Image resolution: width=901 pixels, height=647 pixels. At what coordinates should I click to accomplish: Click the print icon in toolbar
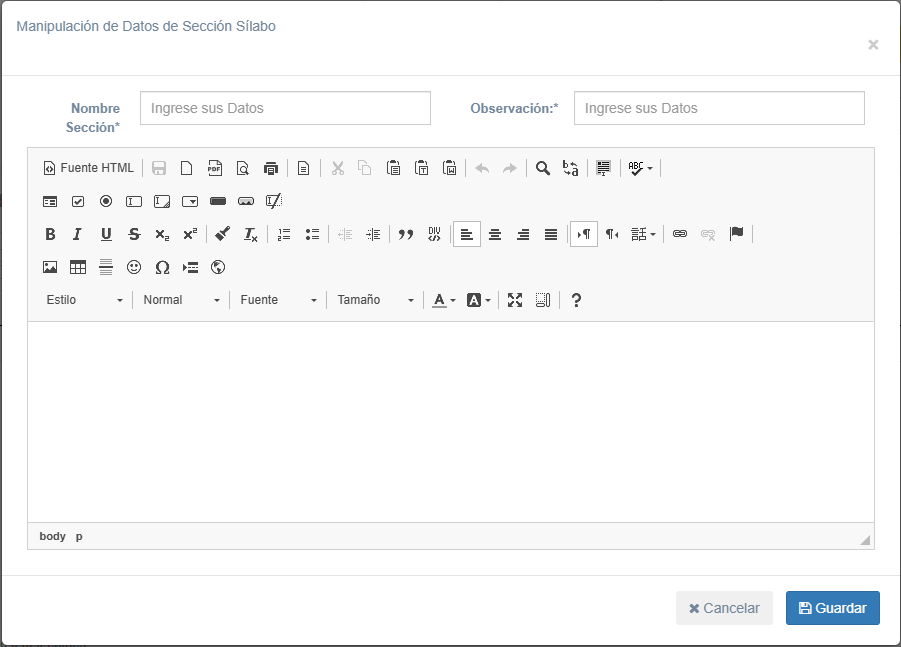(270, 168)
